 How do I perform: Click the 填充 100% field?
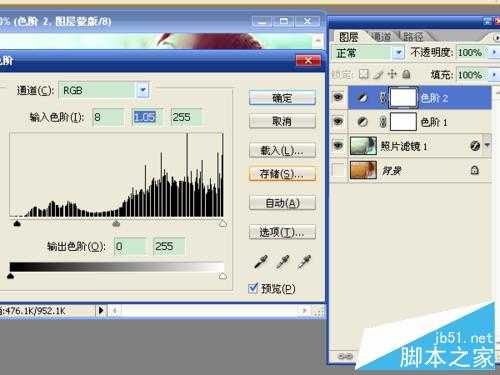coord(472,75)
